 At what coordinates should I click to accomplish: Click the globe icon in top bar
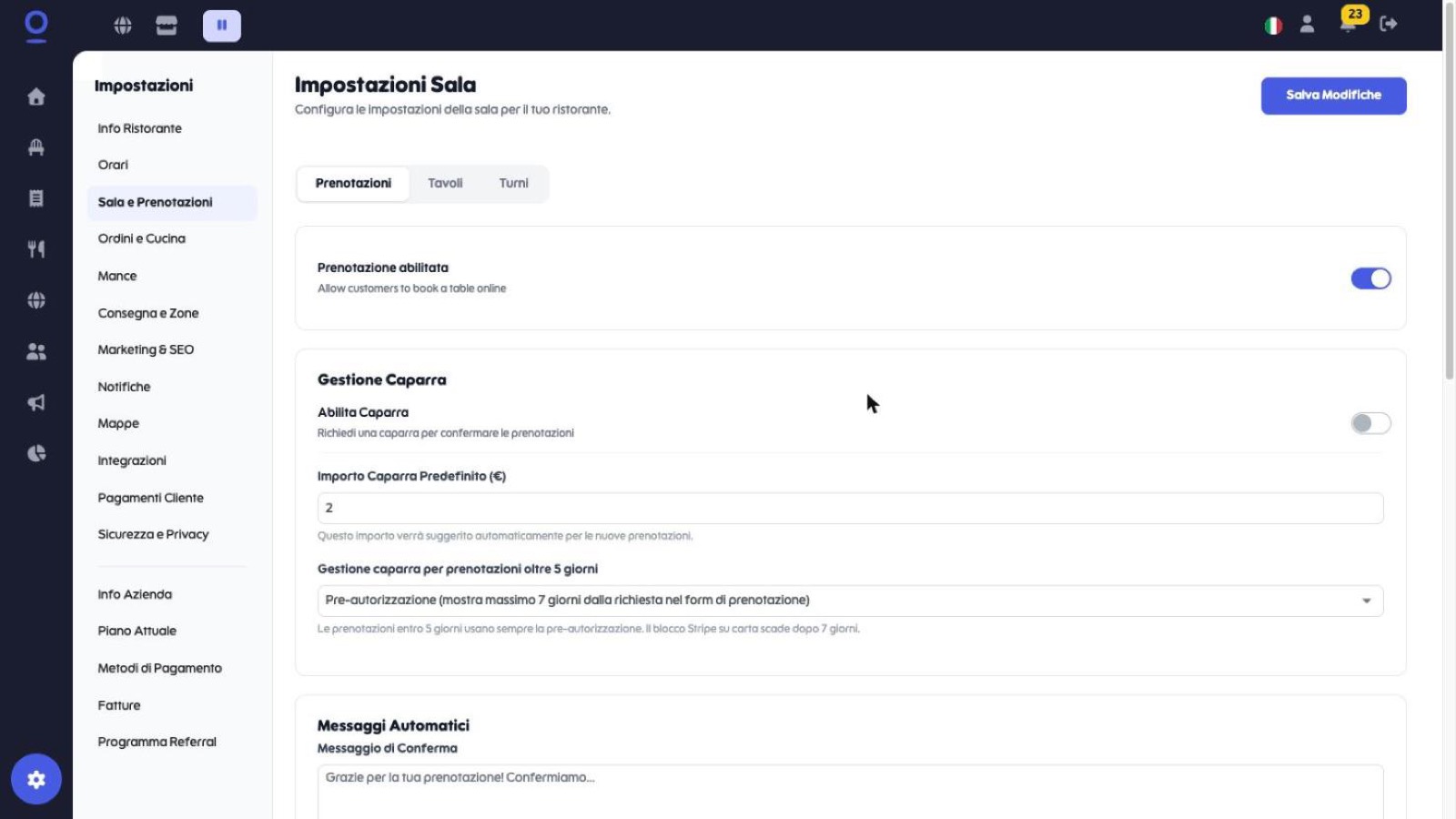tap(123, 25)
